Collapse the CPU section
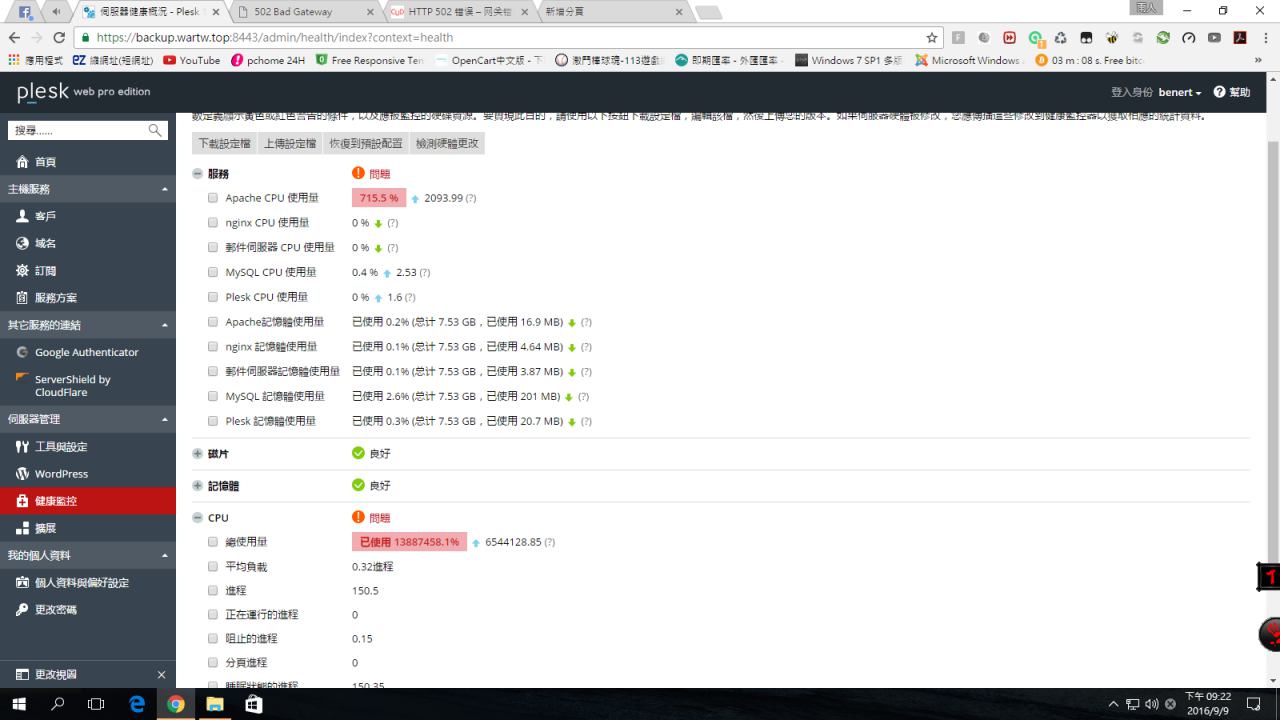 [197, 518]
